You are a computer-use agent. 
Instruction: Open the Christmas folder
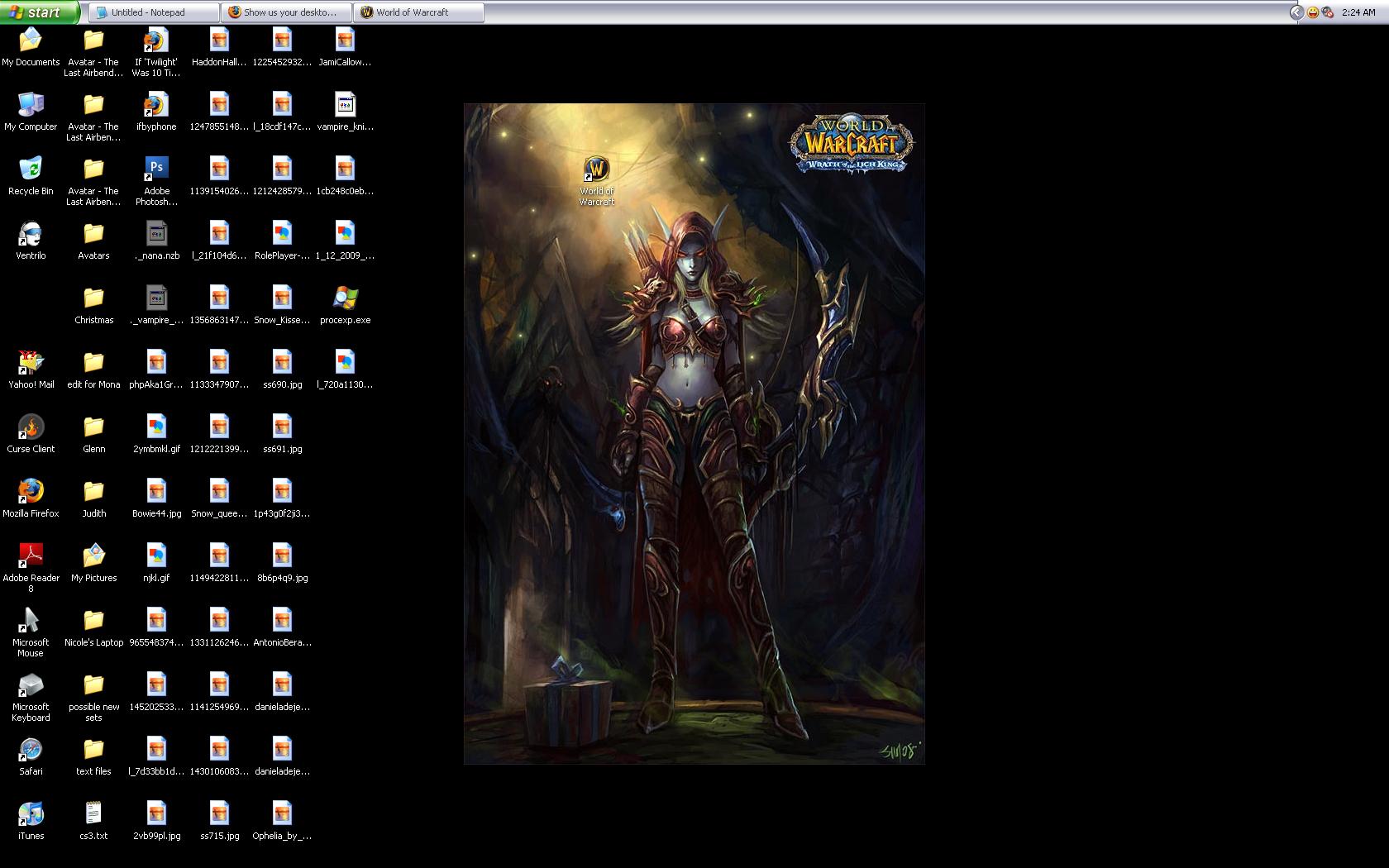(93, 305)
